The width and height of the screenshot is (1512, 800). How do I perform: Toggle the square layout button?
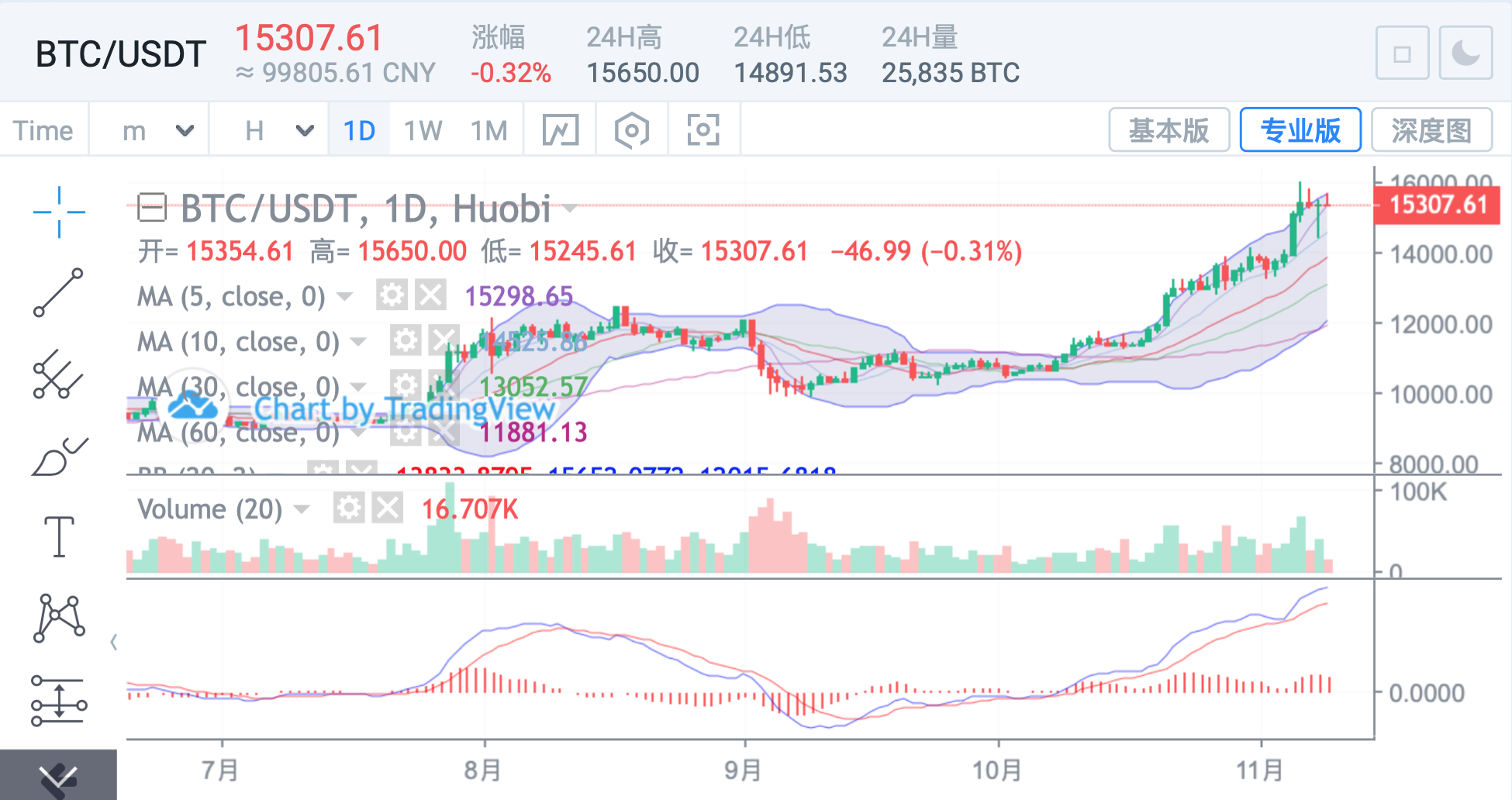pos(1402,53)
